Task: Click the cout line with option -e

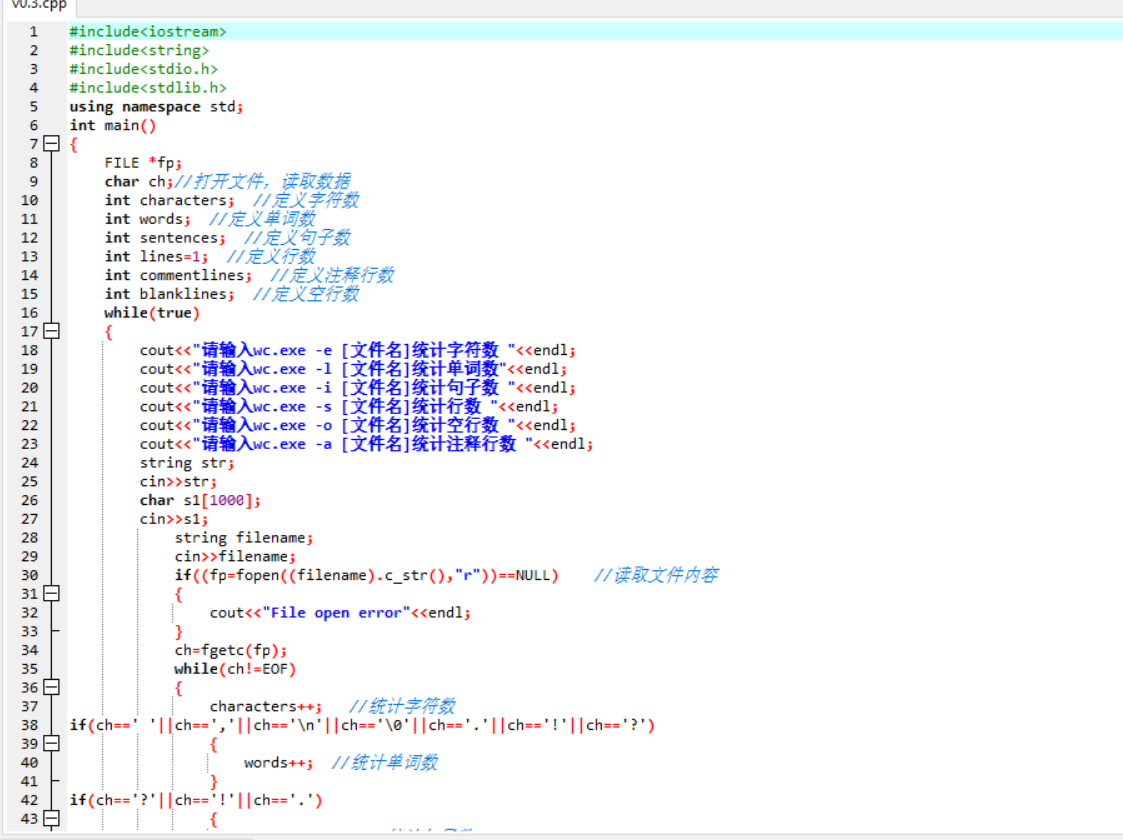Action: coord(357,350)
